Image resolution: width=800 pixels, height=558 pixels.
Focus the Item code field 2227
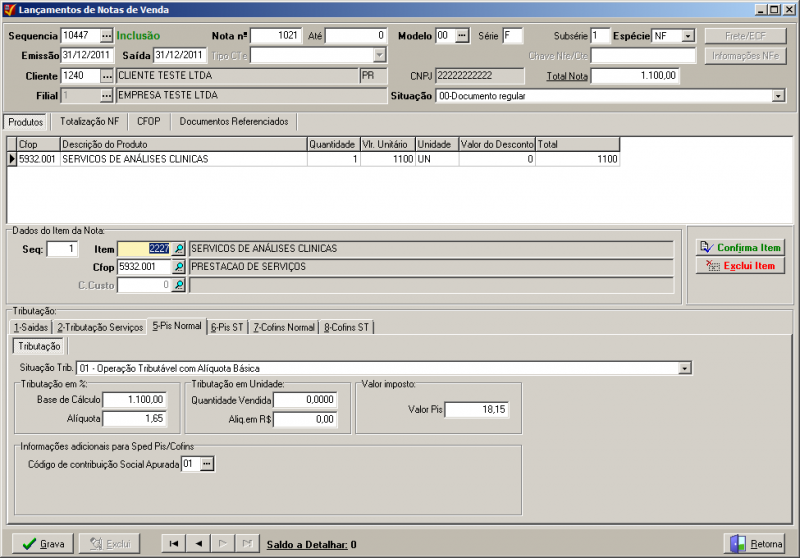[144, 249]
